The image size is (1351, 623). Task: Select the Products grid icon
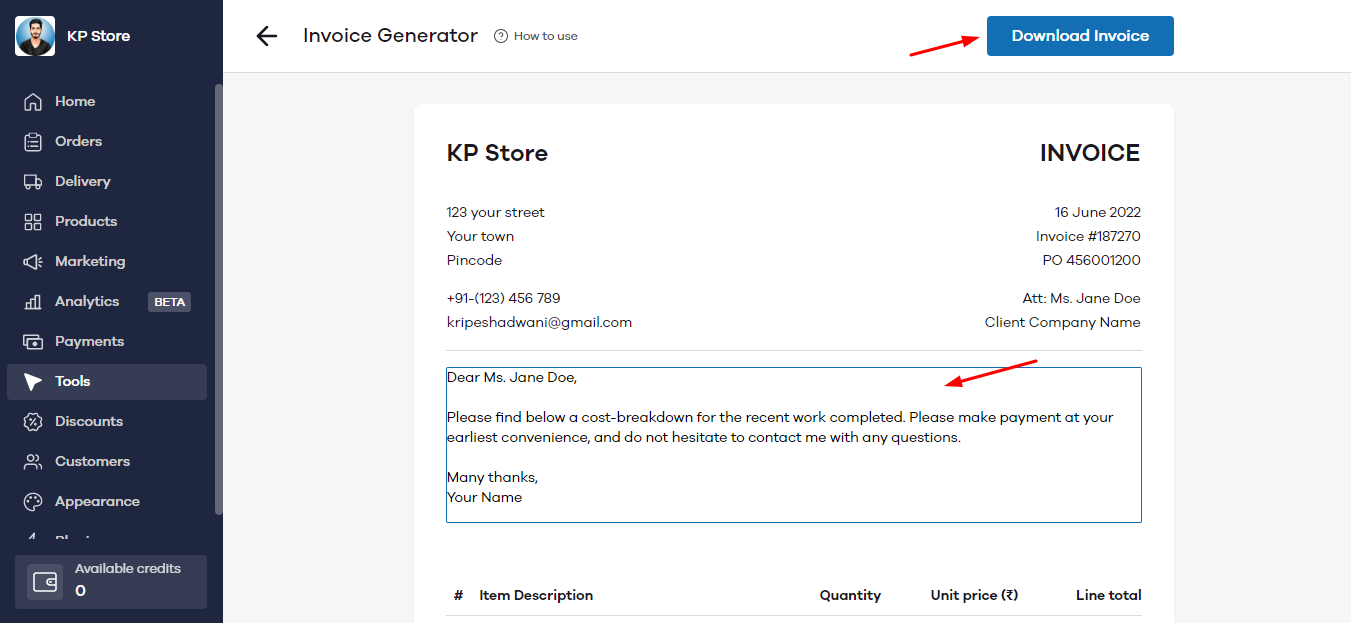pos(33,222)
